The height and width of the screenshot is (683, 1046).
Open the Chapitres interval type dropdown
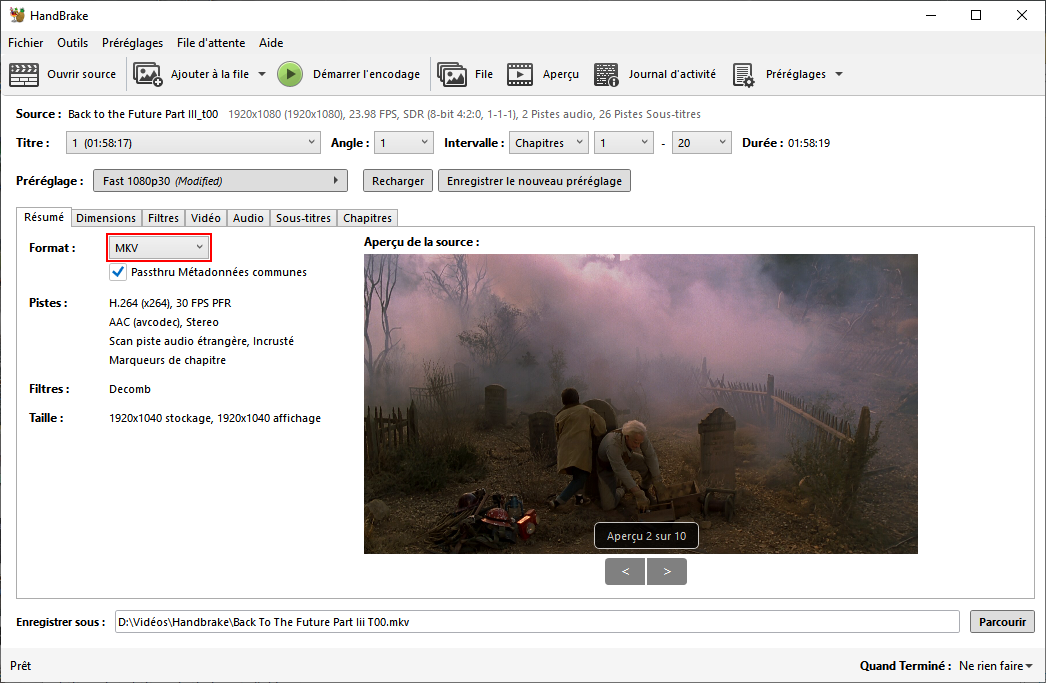548,143
